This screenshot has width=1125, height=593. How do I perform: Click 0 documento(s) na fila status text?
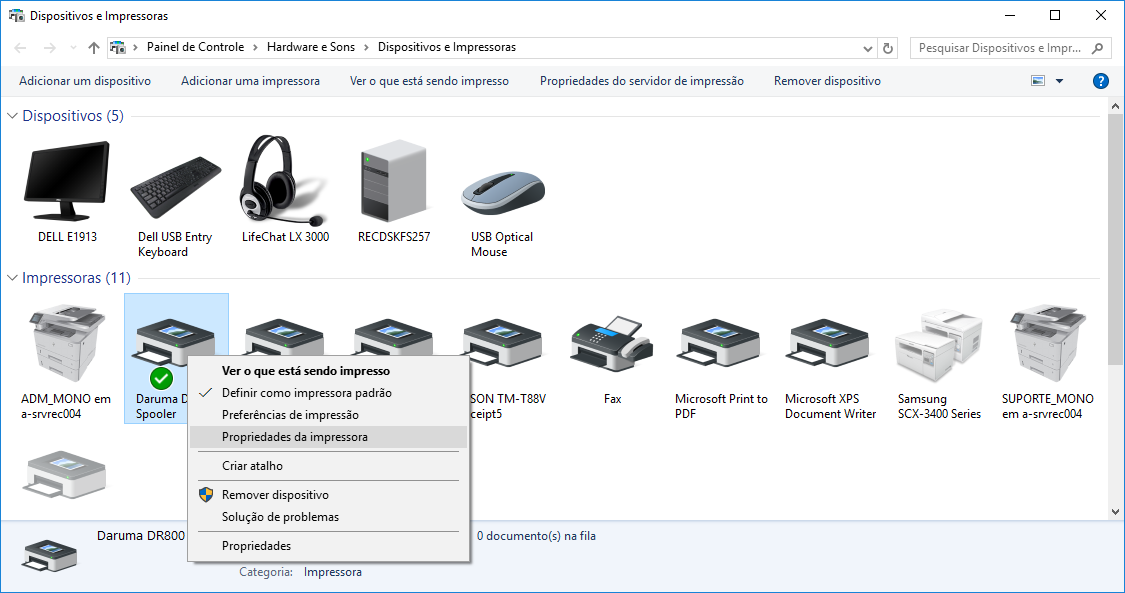[536, 536]
